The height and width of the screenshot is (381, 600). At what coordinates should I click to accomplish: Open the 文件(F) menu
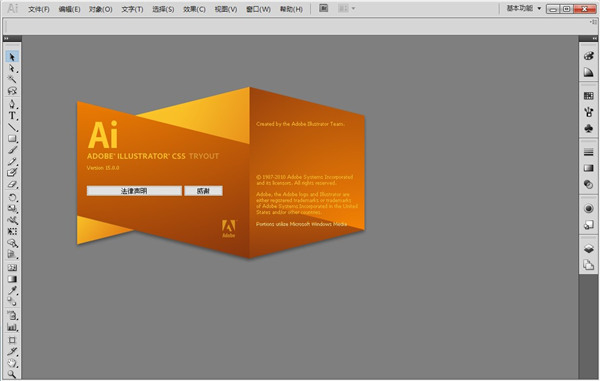(x=39, y=9)
